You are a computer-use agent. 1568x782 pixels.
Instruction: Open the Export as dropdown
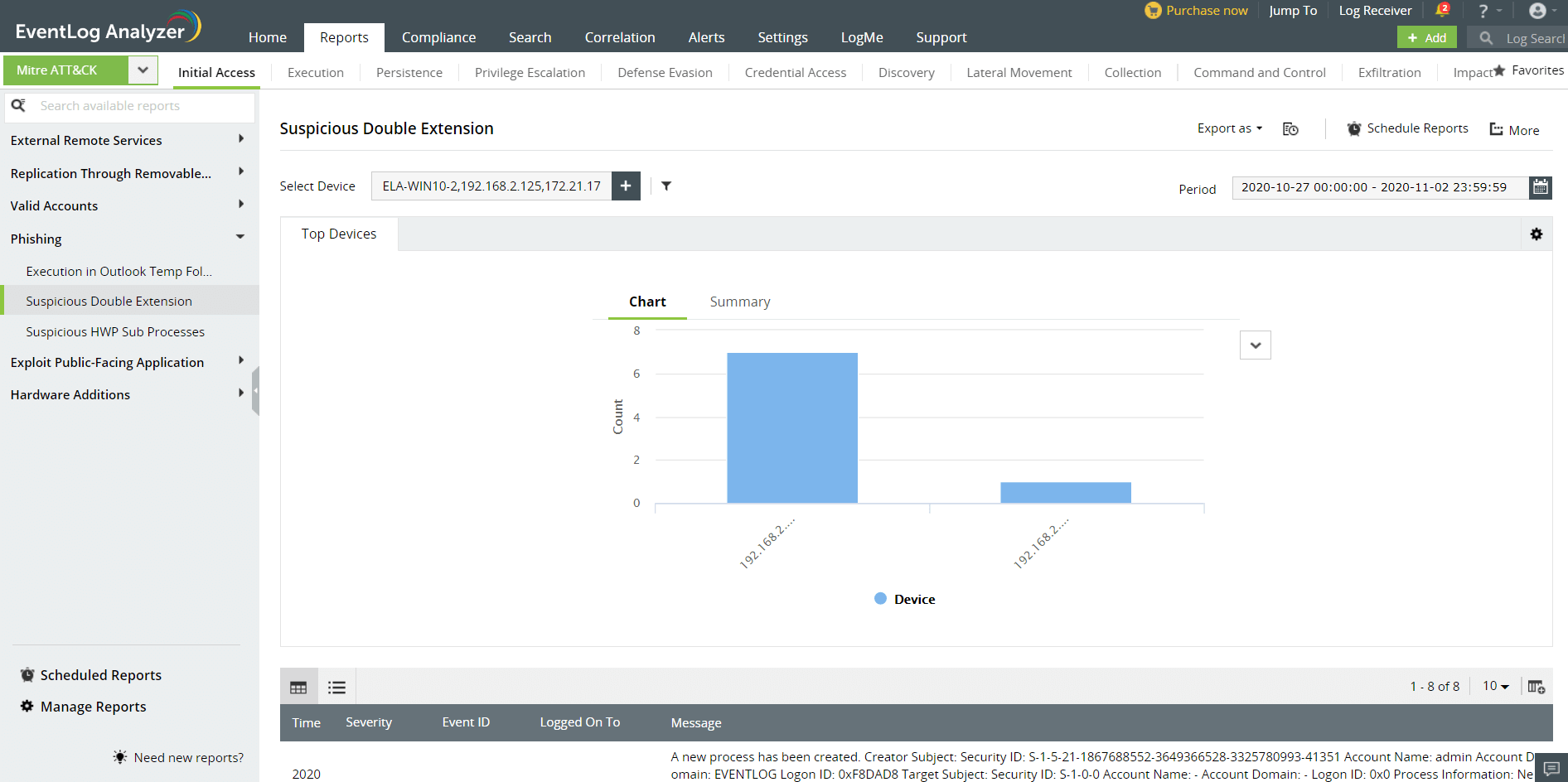click(1230, 128)
